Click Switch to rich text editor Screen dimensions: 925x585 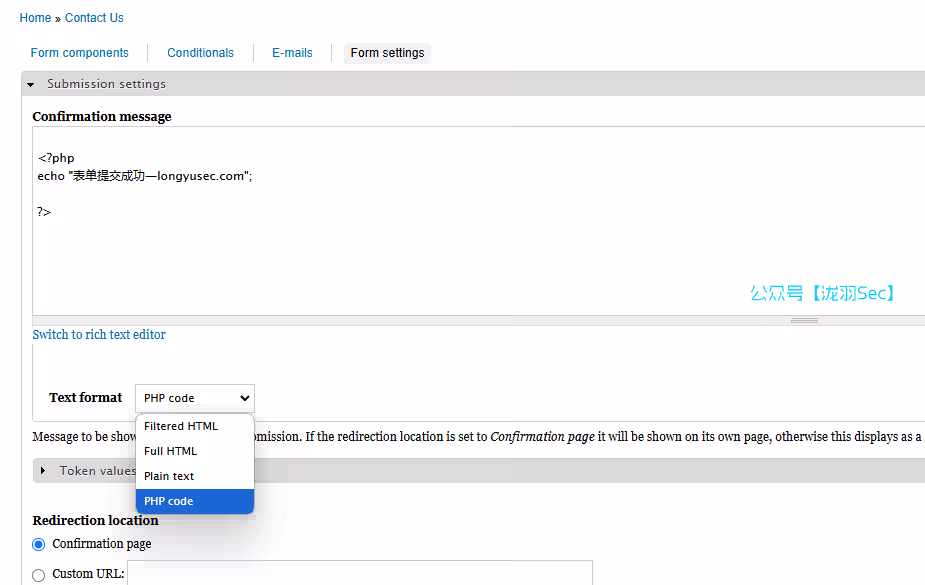point(99,335)
